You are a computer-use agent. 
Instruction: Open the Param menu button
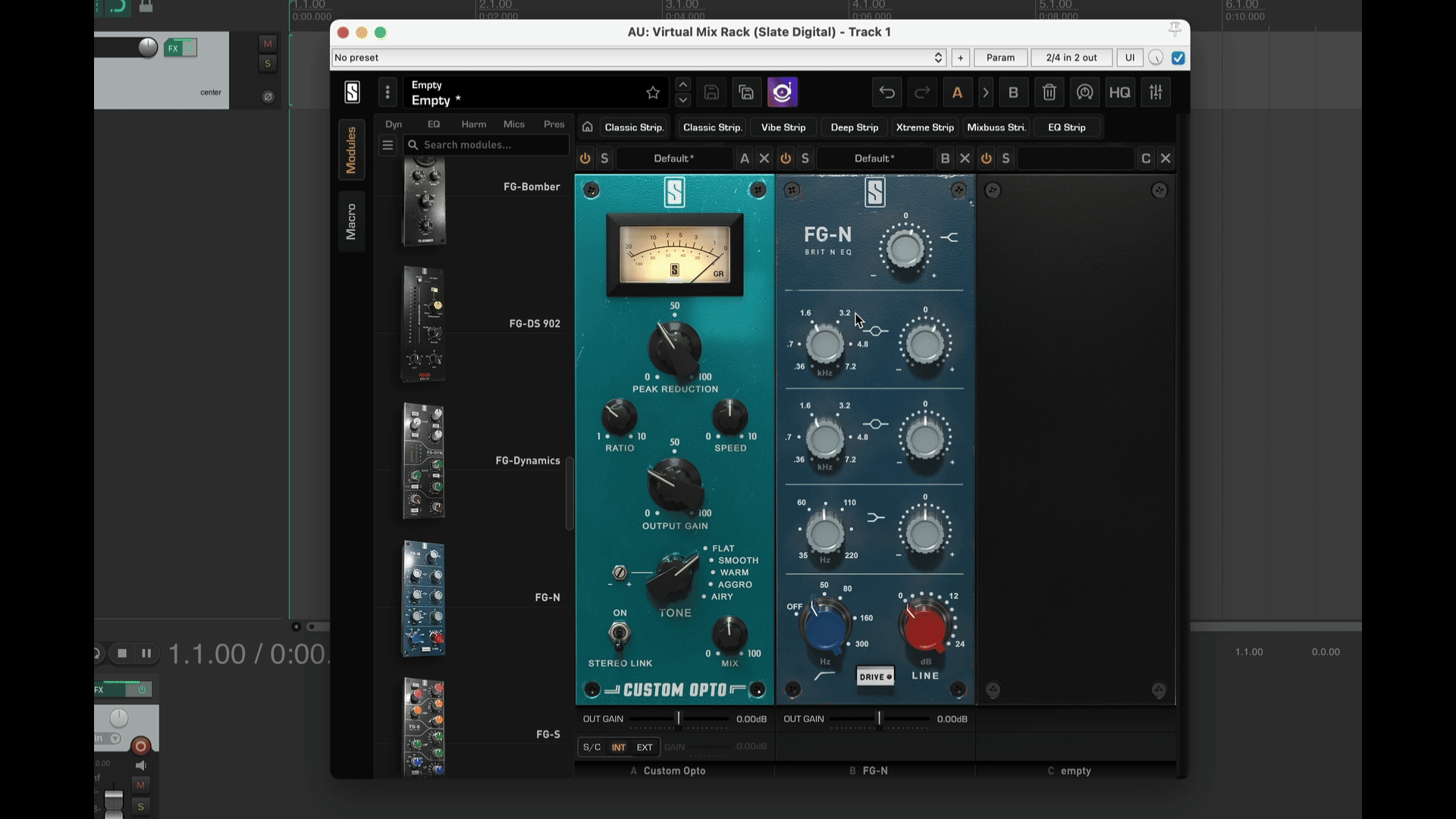click(1000, 58)
